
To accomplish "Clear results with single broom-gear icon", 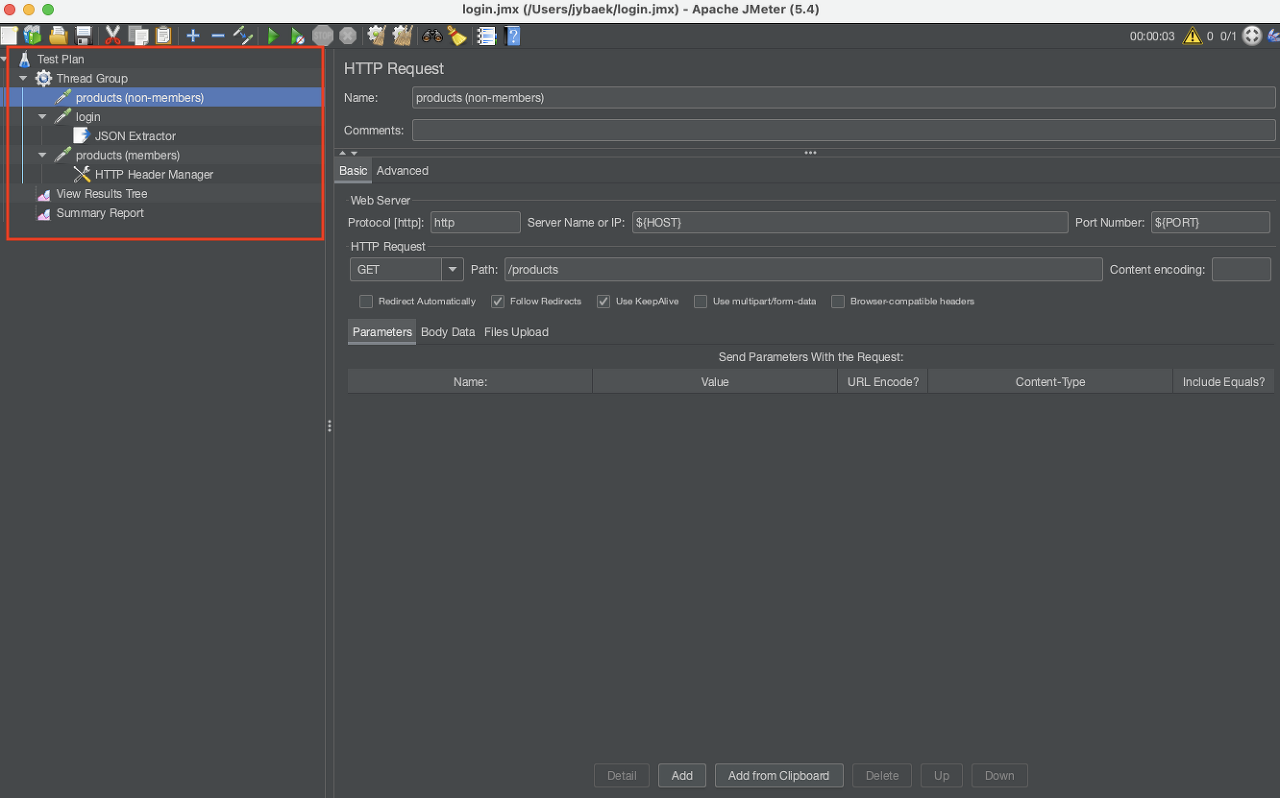I will tap(377, 36).
